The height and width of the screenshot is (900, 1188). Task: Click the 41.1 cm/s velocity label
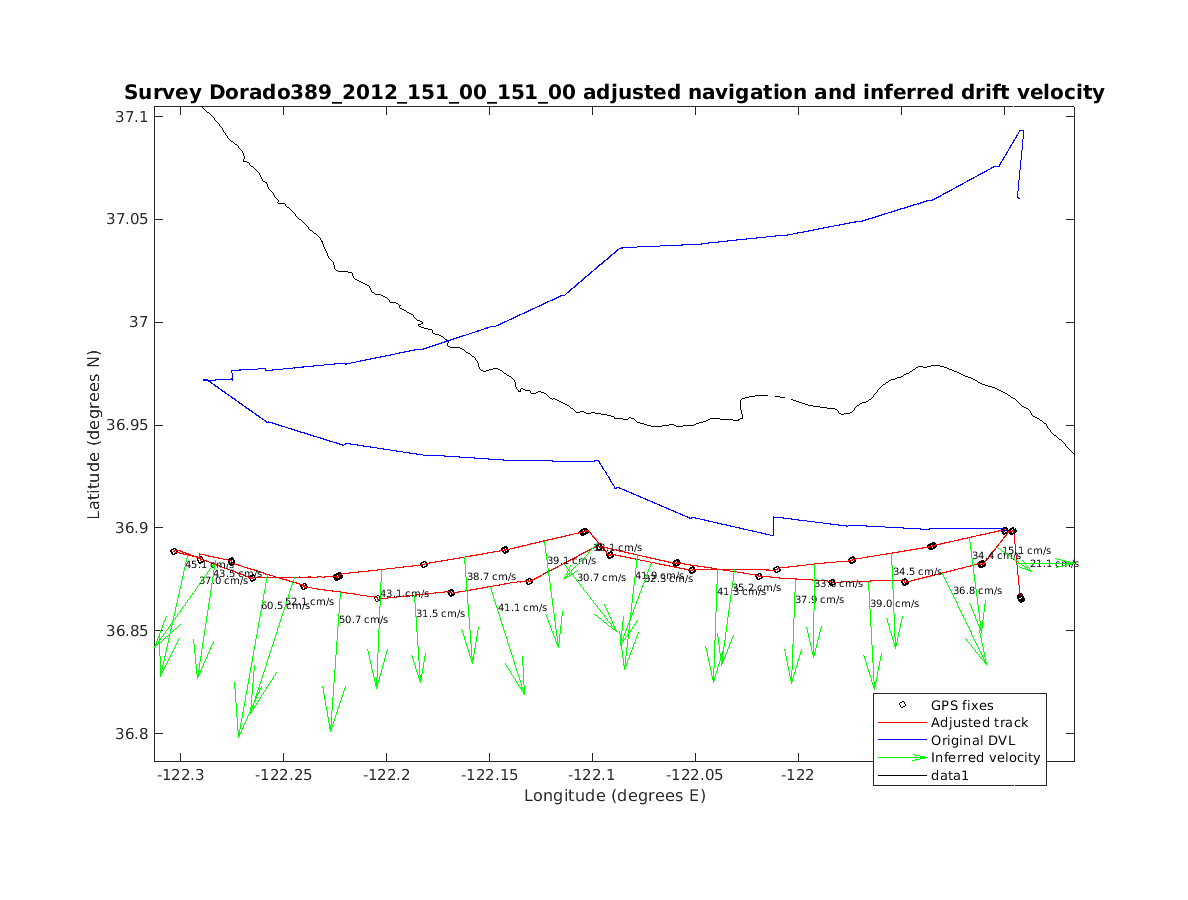(522, 608)
